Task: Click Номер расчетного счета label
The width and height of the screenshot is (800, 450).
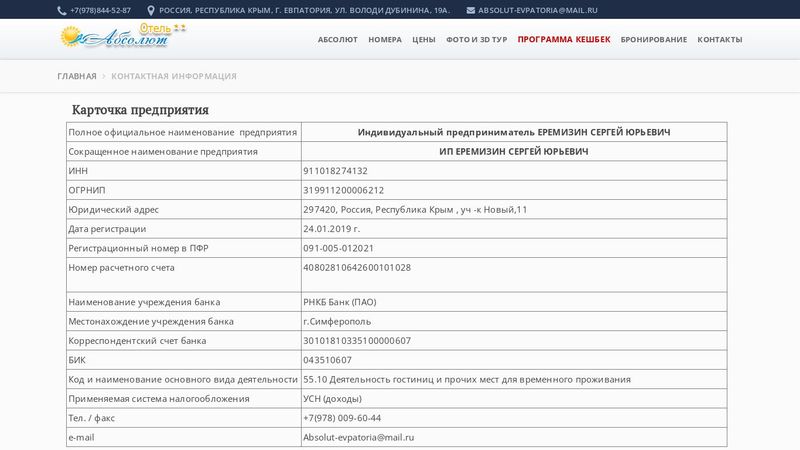Action: point(121,268)
